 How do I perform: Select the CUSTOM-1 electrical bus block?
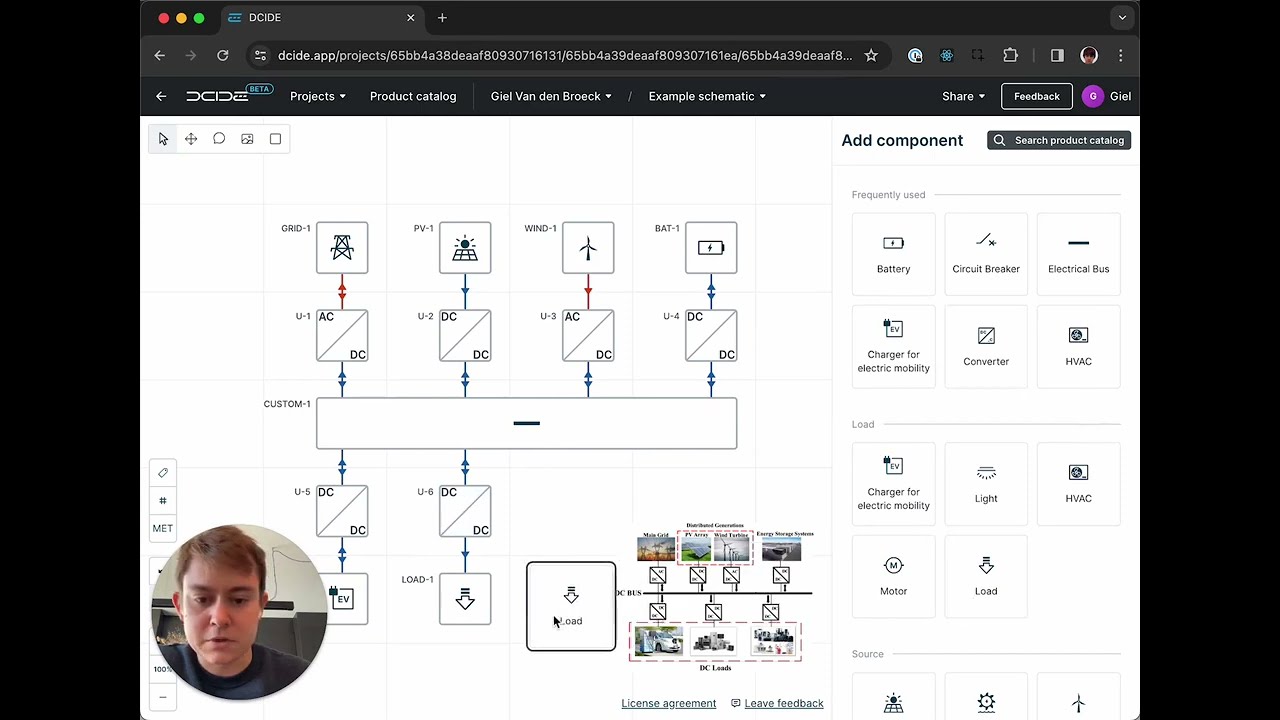[x=527, y=423]
